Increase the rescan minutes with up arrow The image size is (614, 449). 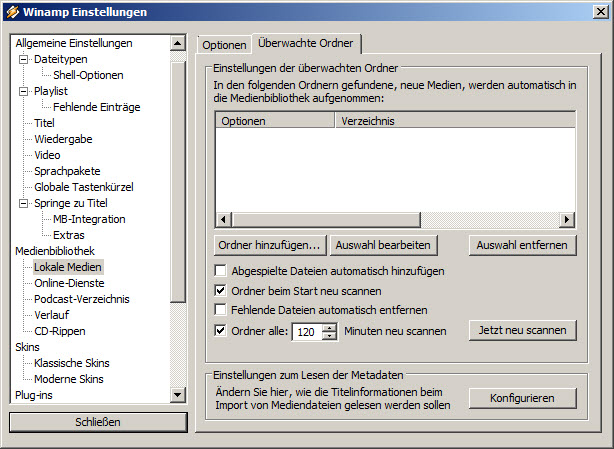point(330,328)
